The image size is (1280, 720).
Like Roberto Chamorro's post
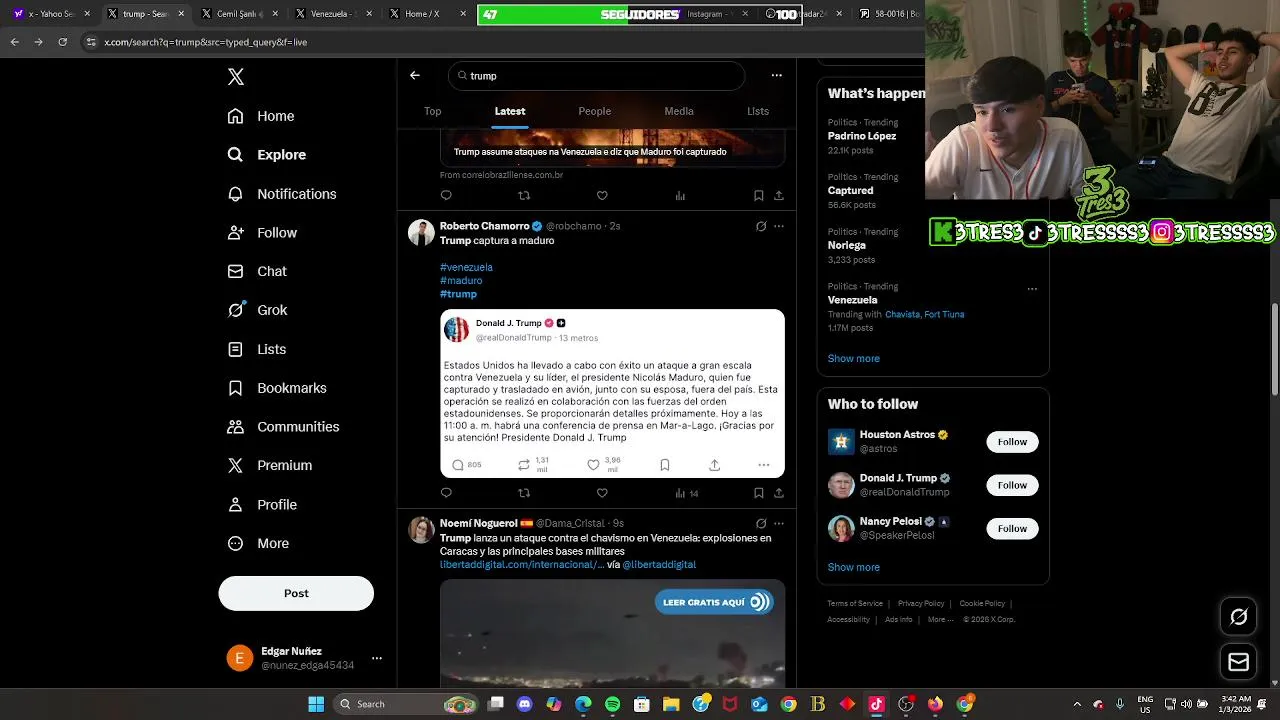602,493
